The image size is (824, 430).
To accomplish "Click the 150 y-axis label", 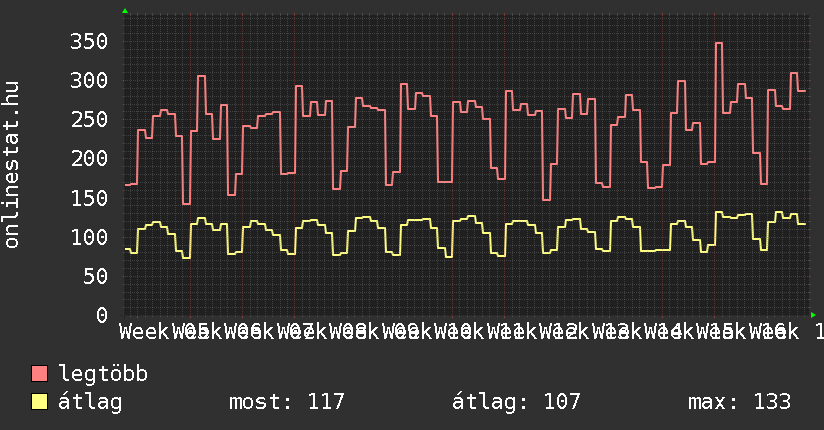I will tap(88, 197).
